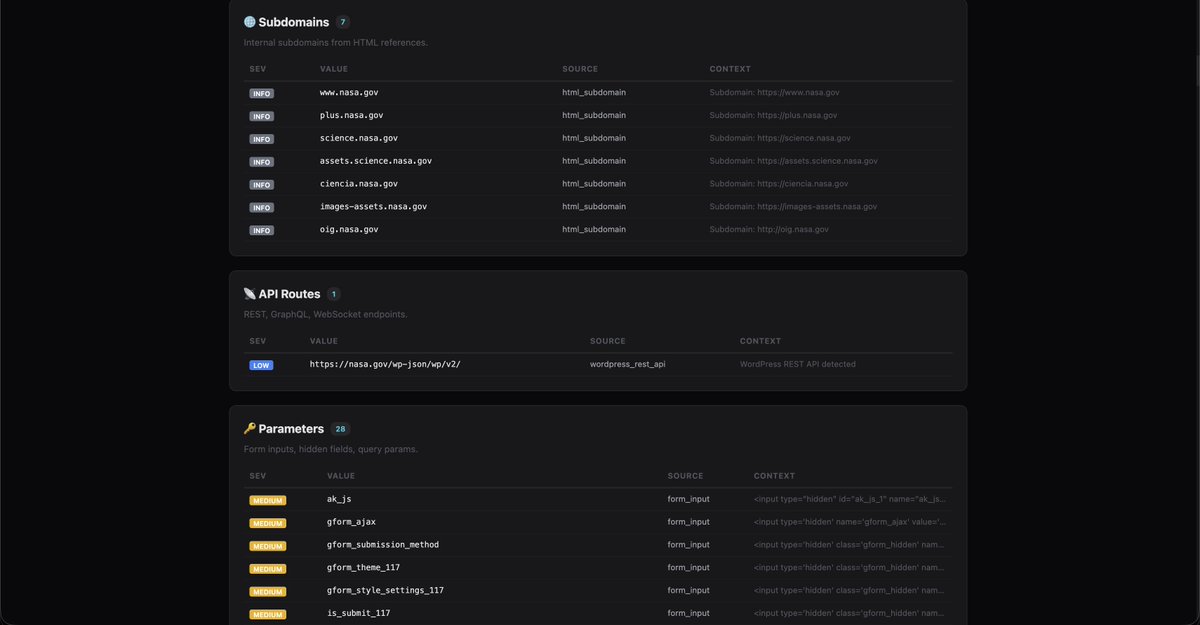Click MEDIUM badge in is_submit_117 row
Screen dimensions: 1200x625
[268, 615]
